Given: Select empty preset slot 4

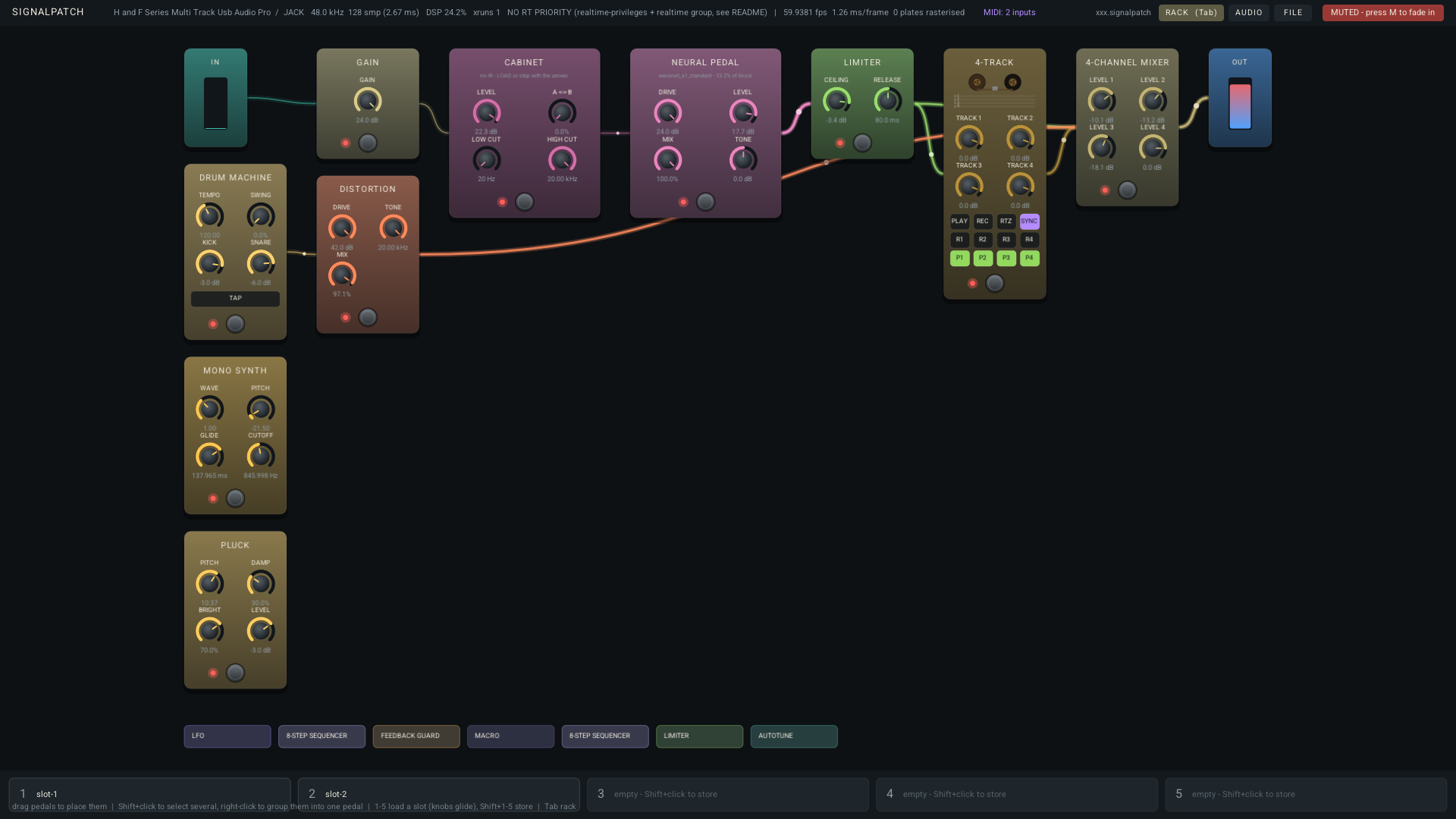Looking at the screenshot, I should point(1016,794).
